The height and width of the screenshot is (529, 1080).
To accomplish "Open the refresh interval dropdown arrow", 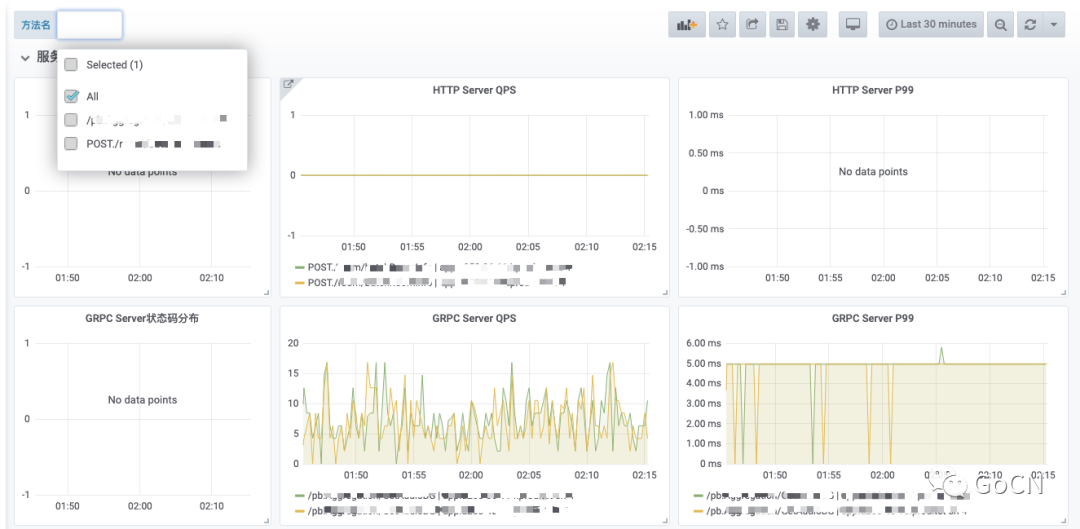I will [1054, 25].
